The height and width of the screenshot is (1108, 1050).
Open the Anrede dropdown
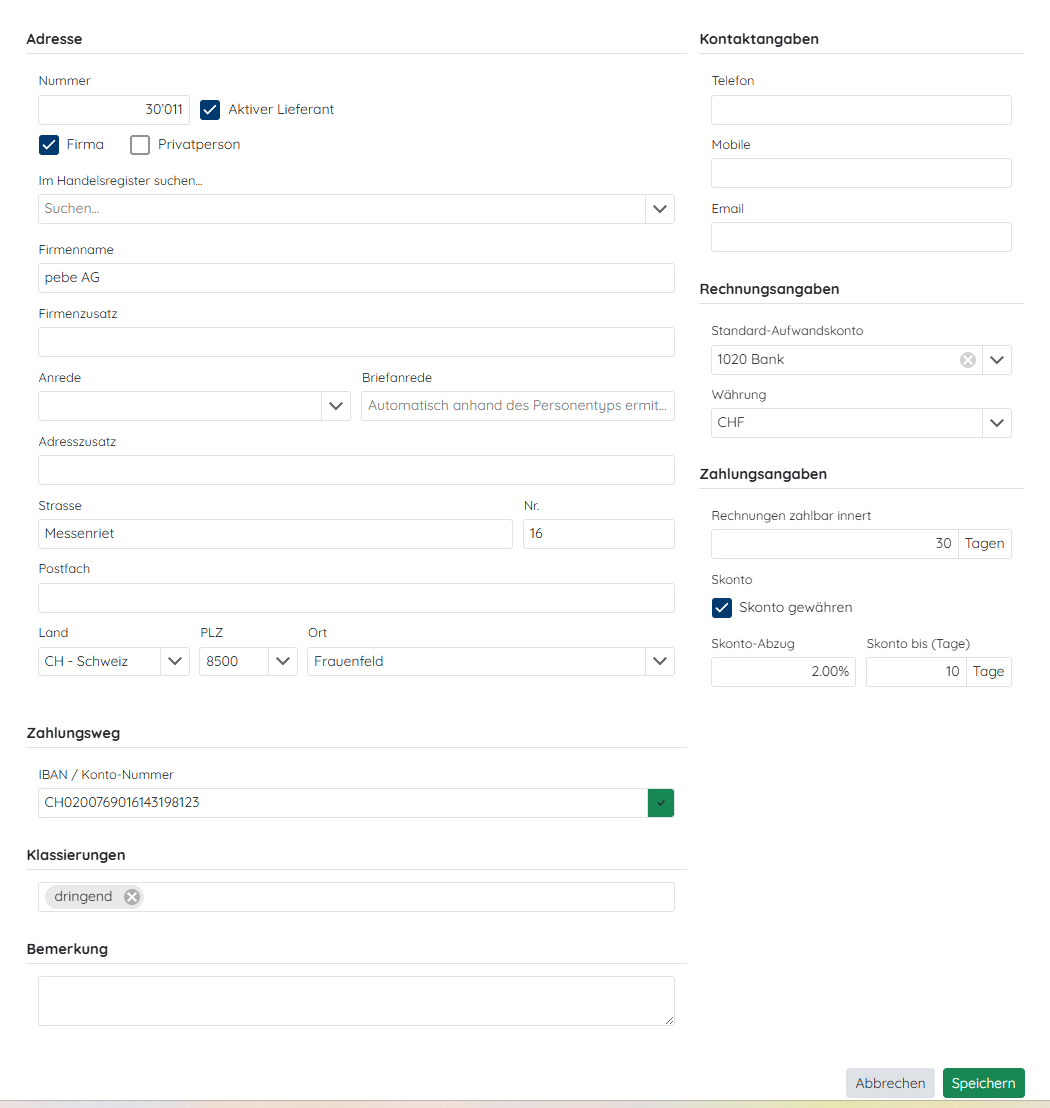click(x=336, y=406)
